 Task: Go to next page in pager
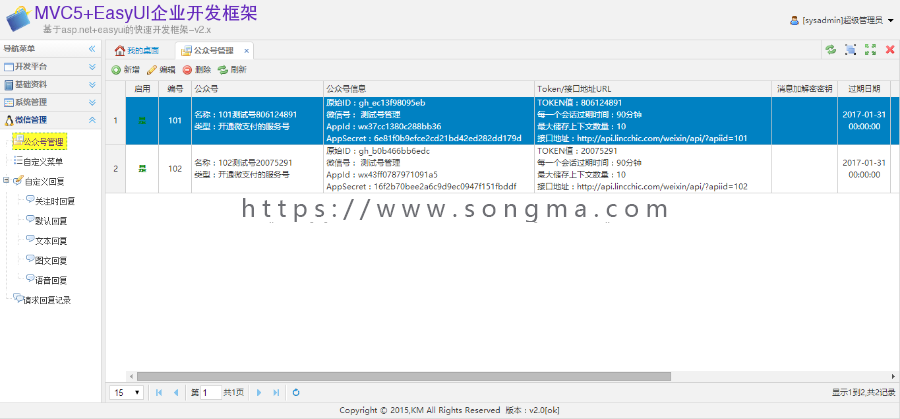(259, 393)
